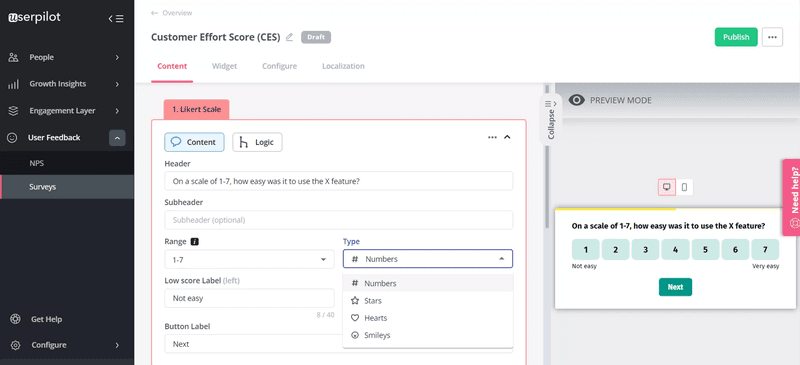Viewport: 800px width, 365px height.
Task: Click the People sidebar icon
Action: point(14,57)
